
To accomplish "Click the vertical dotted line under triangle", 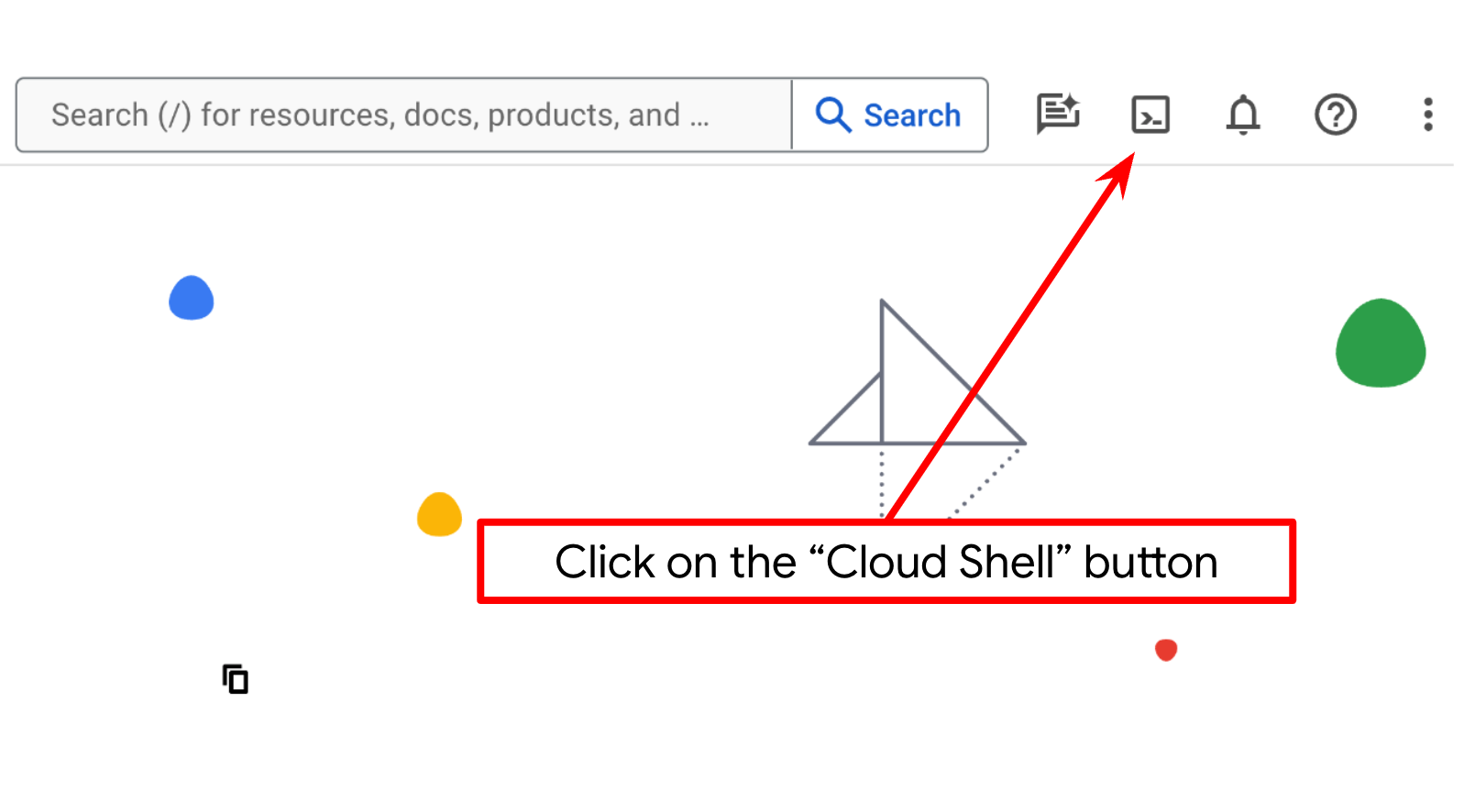I will [x=882, y=481].
